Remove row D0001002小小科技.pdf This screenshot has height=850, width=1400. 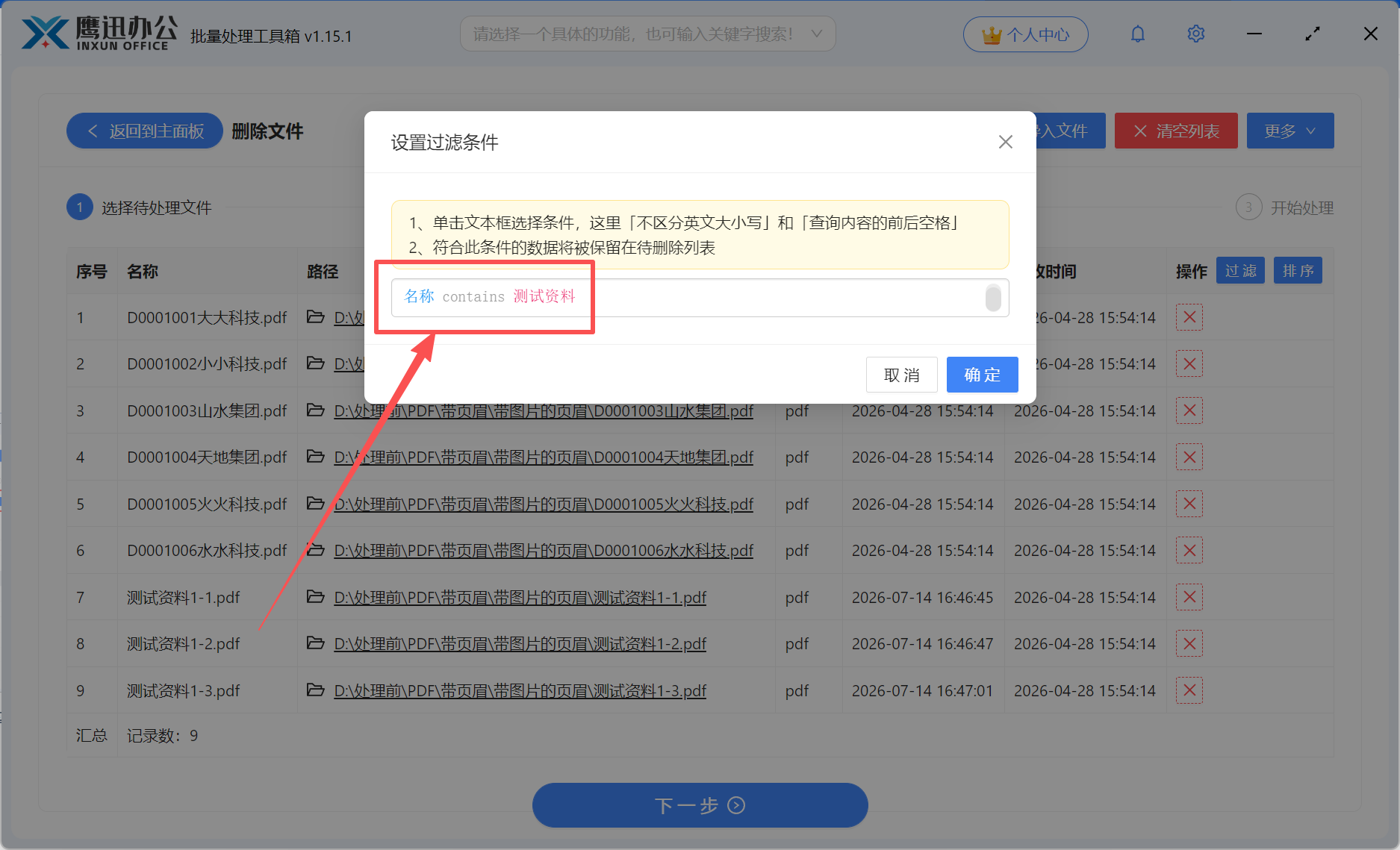(x=1189, y=364)
